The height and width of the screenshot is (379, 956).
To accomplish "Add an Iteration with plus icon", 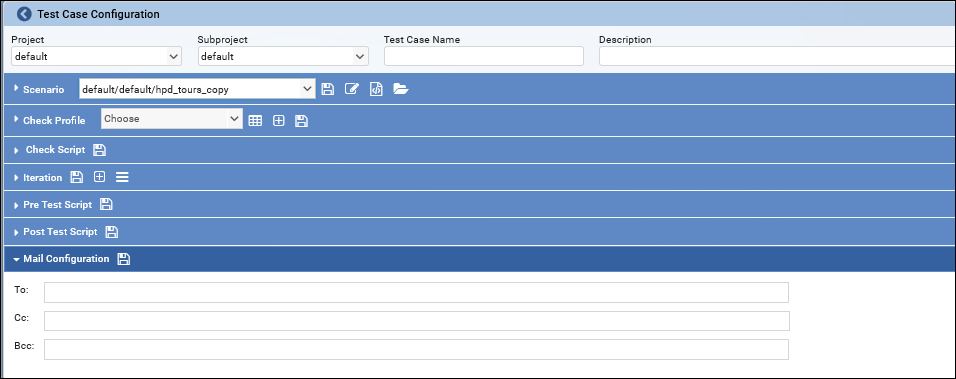I will (99, 177).
